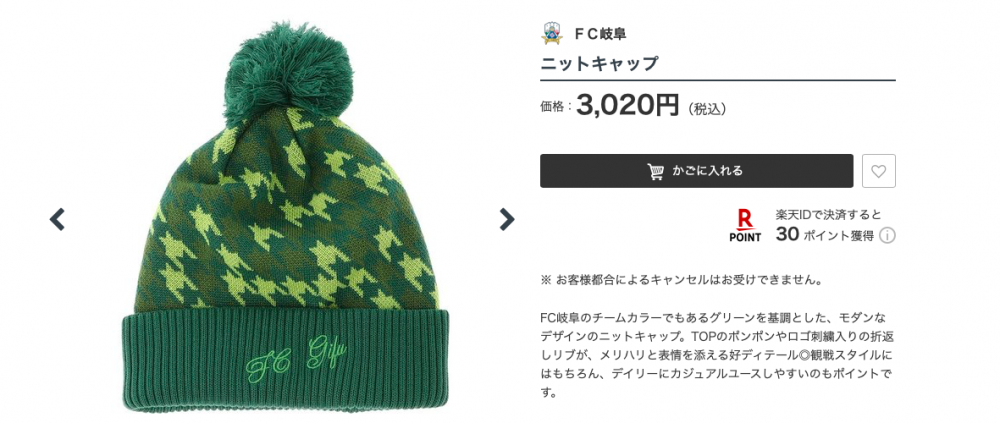This screenshot has width=1000, height=423.
Task: Click the product description paragraph about FC岐阜
Action: 717,355
